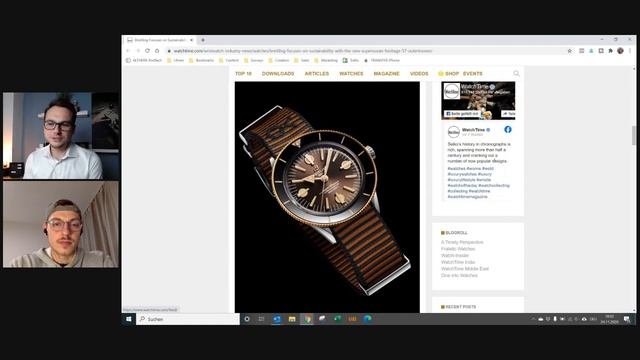This screenshot has height=360, width=640.
Task: Show hidden system tray icons
Action: point(533,319)
